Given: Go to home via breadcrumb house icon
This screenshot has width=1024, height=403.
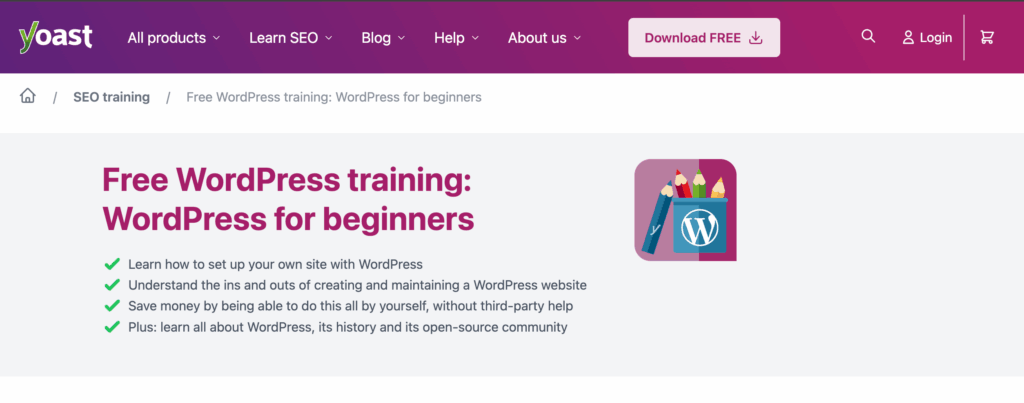Looking at the screenshot, I should pos(27,97).
